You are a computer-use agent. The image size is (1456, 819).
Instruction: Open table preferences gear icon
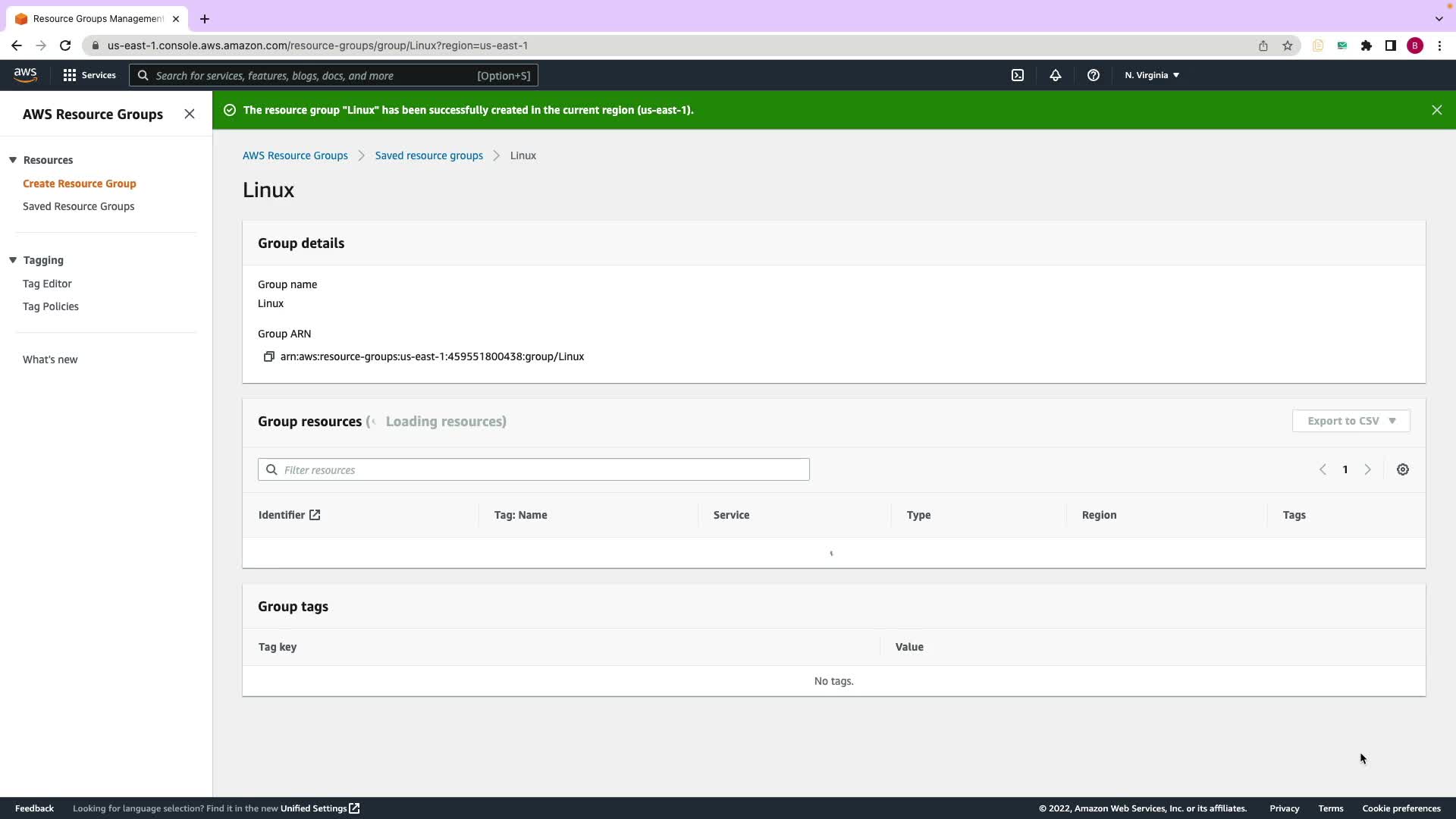coord(1402,469)
